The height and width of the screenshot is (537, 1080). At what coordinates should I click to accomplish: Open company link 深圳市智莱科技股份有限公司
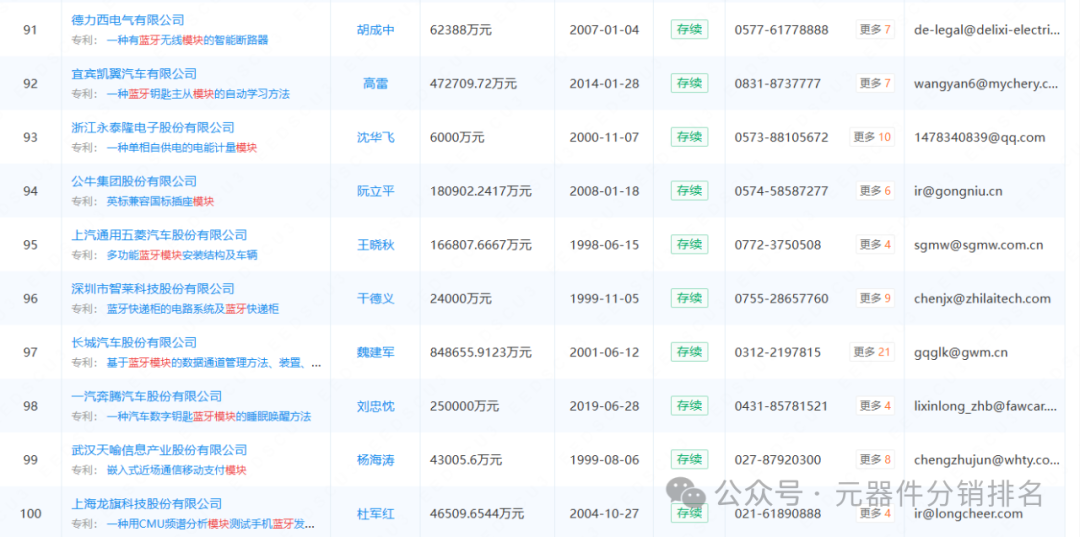tap(153, 289)
